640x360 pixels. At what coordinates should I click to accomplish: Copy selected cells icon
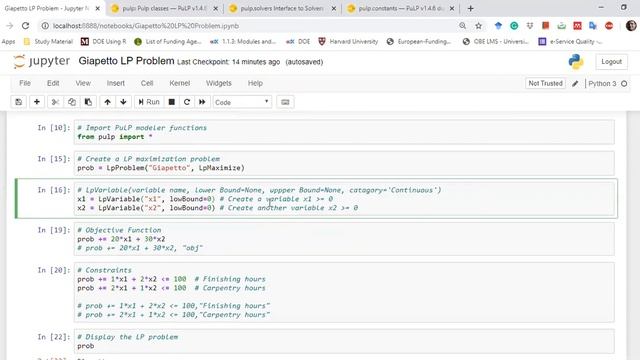click(x=72, y=102)
